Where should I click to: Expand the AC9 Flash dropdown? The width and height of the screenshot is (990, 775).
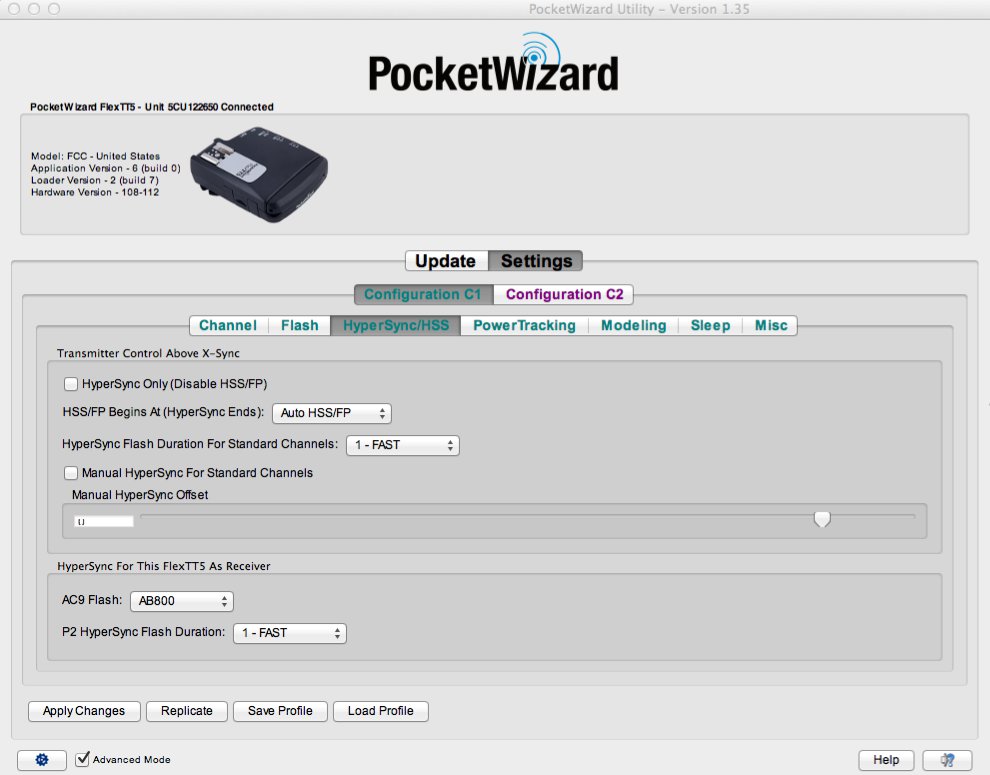click(181, 602)
